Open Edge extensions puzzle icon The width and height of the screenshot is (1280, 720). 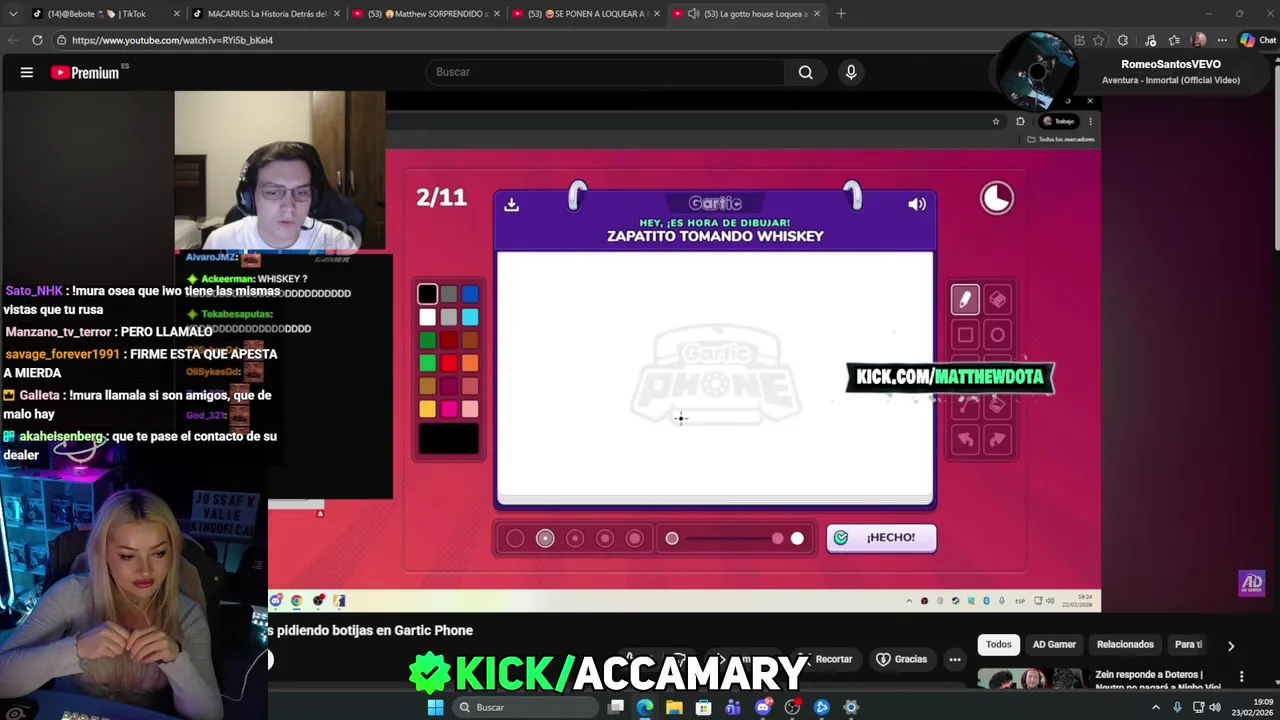pos(1123,40)
